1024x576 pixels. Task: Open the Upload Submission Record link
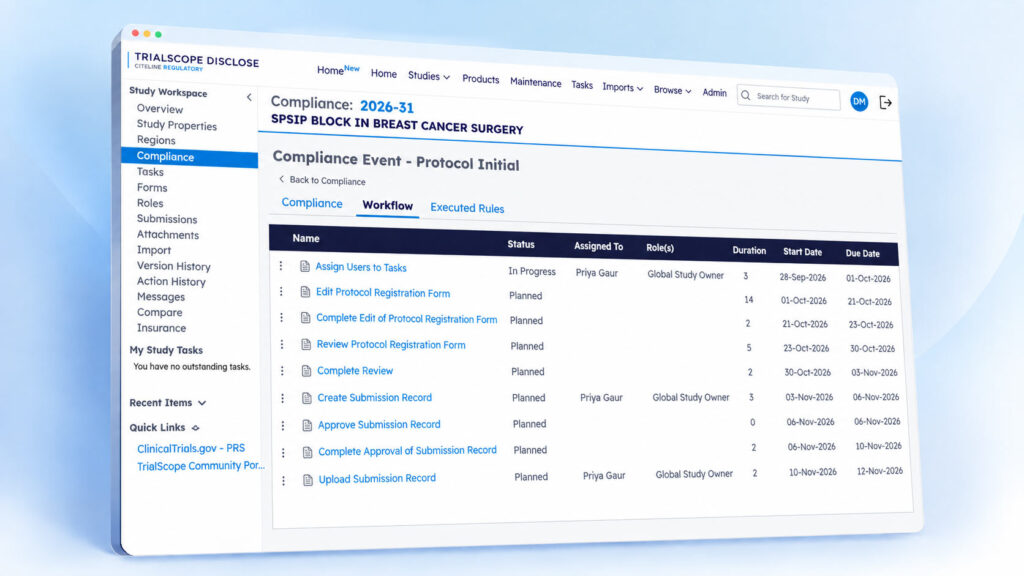coord(377,479)
